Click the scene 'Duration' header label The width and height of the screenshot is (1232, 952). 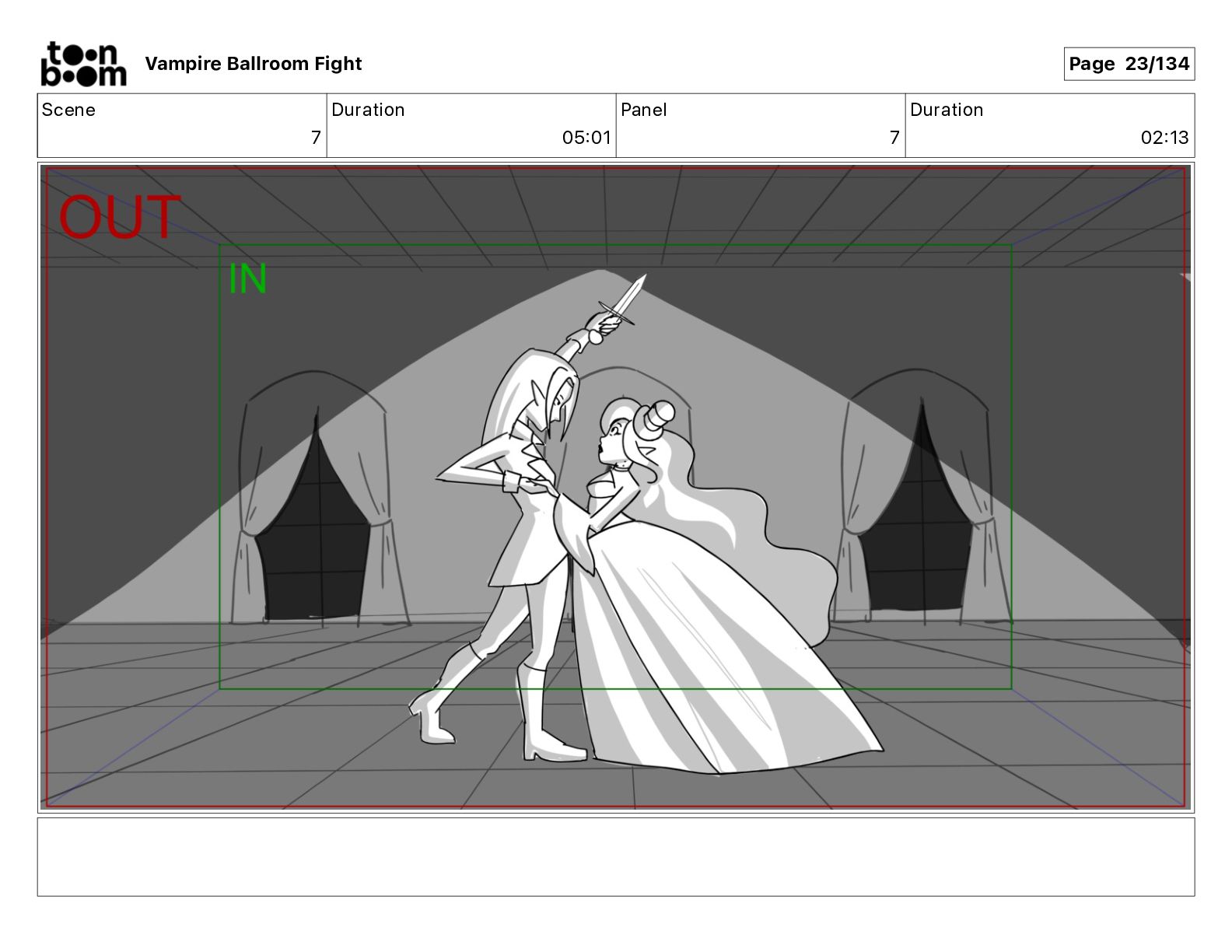[x=368, y=110]
